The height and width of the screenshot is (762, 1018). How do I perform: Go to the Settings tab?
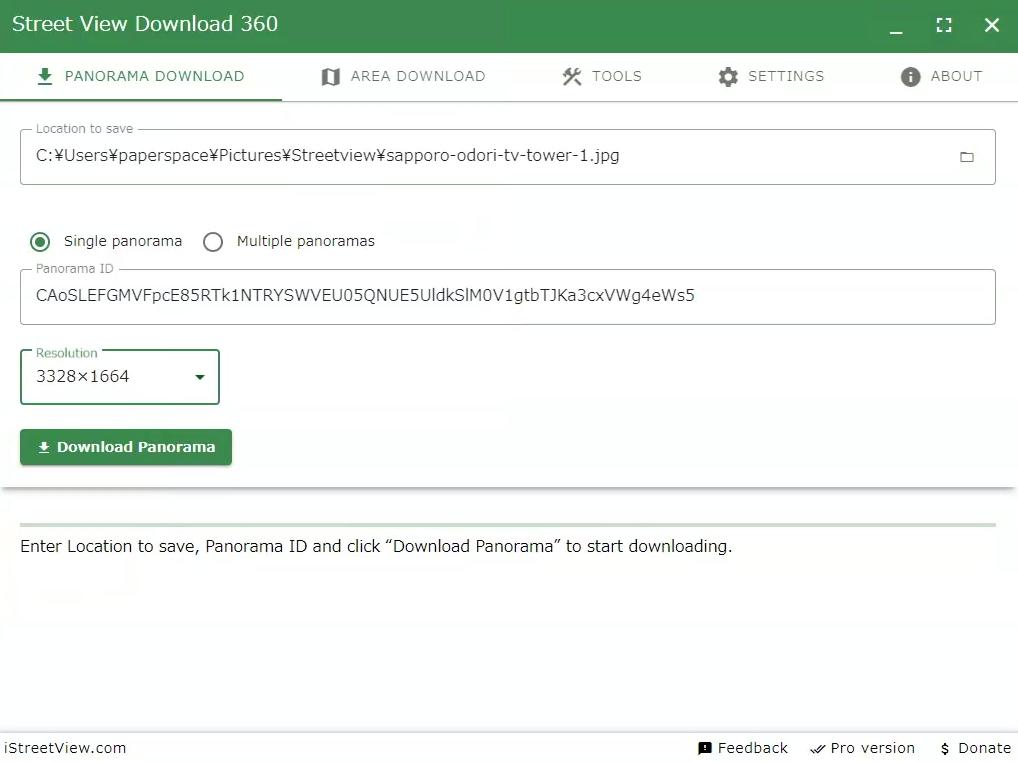pos(771,77)
